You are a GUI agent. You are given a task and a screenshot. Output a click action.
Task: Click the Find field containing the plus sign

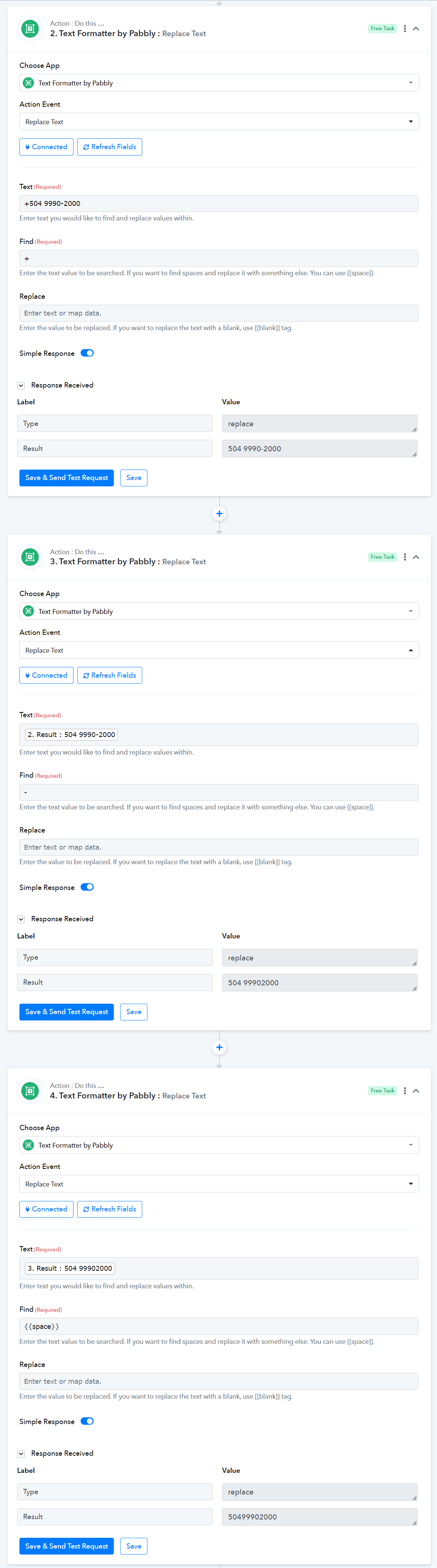(x=219, y=258)
